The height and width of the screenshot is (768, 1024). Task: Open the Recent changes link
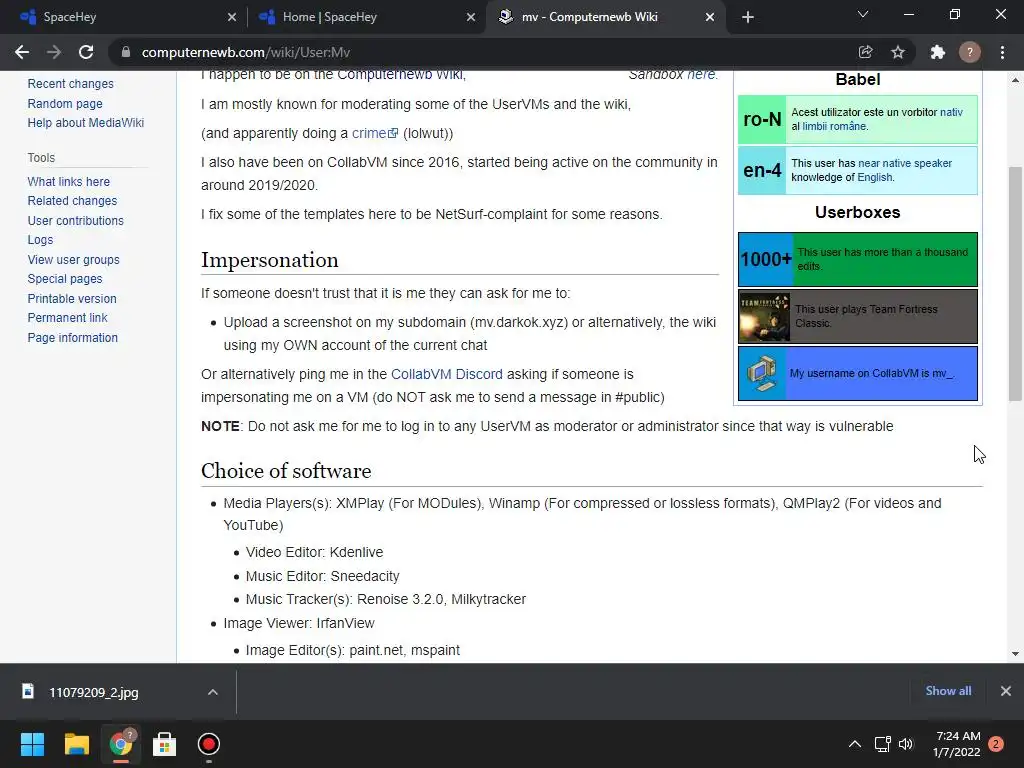coord(71,84)
